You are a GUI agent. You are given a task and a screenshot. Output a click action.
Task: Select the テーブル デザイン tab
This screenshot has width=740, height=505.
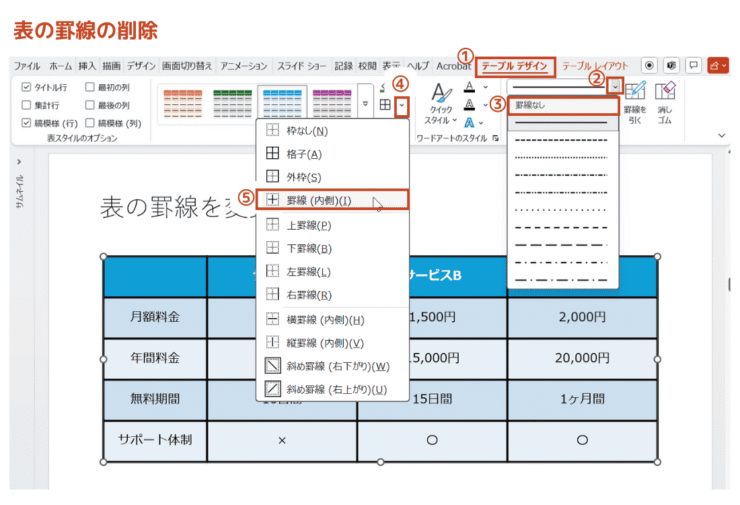(515, 67)
